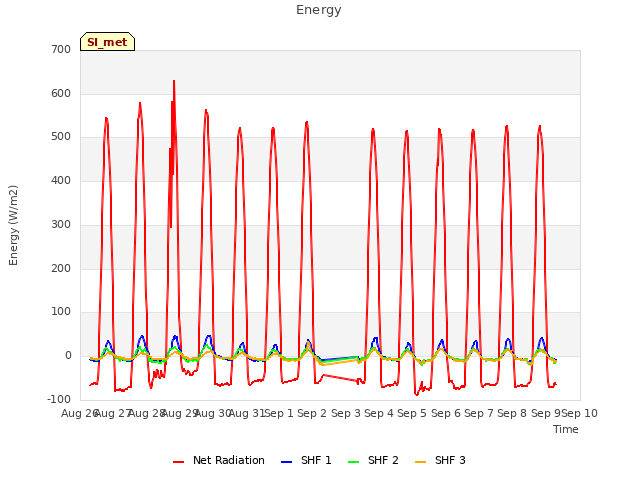
Task: Click the Time axis label
Action: coord(566,429)
